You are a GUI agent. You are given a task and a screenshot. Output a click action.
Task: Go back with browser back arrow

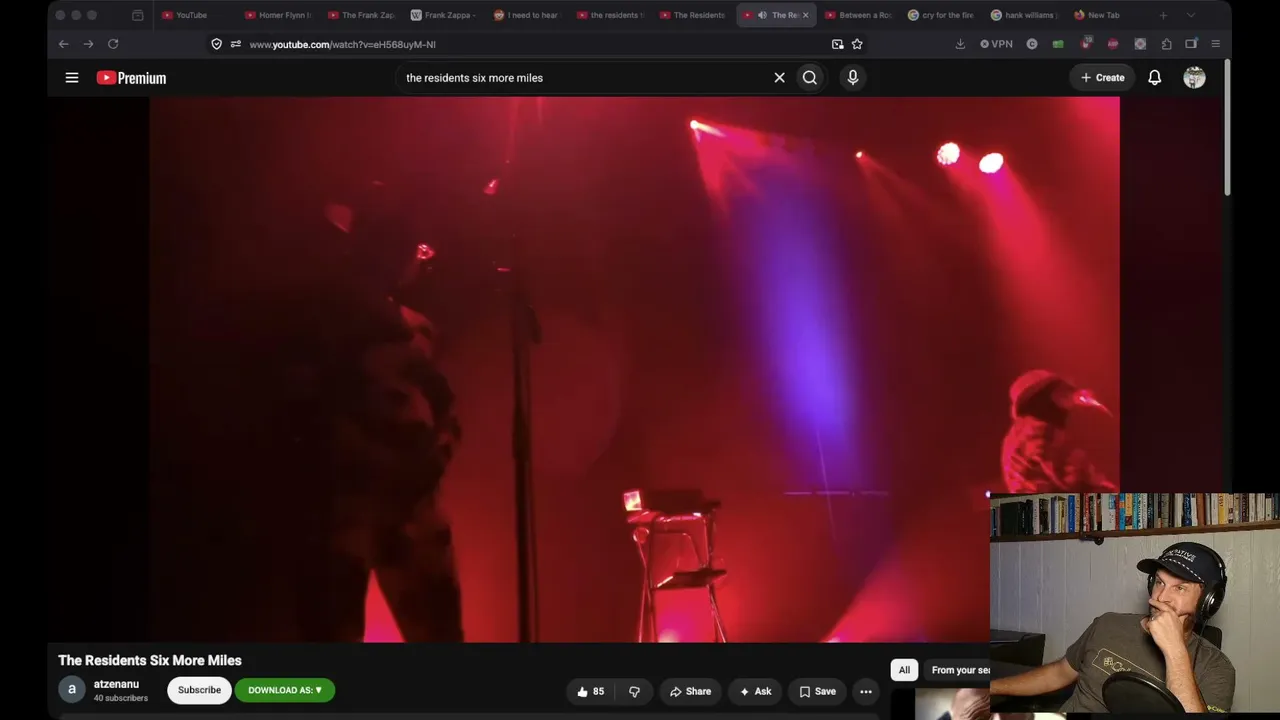(x=63, y=44)
